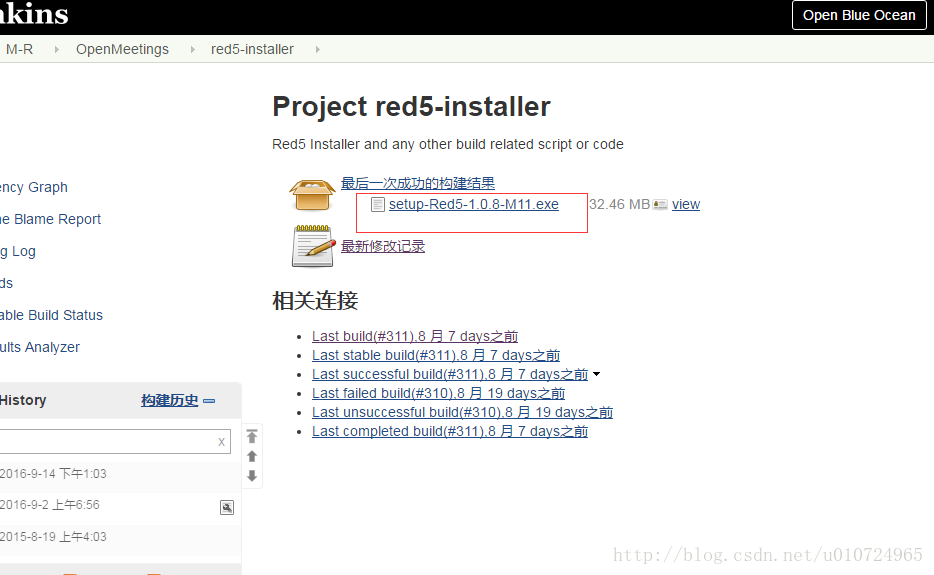
Task: Go to OpenMeetings breadcrumb
Action: pyautogui.click(x=122, y=49)
